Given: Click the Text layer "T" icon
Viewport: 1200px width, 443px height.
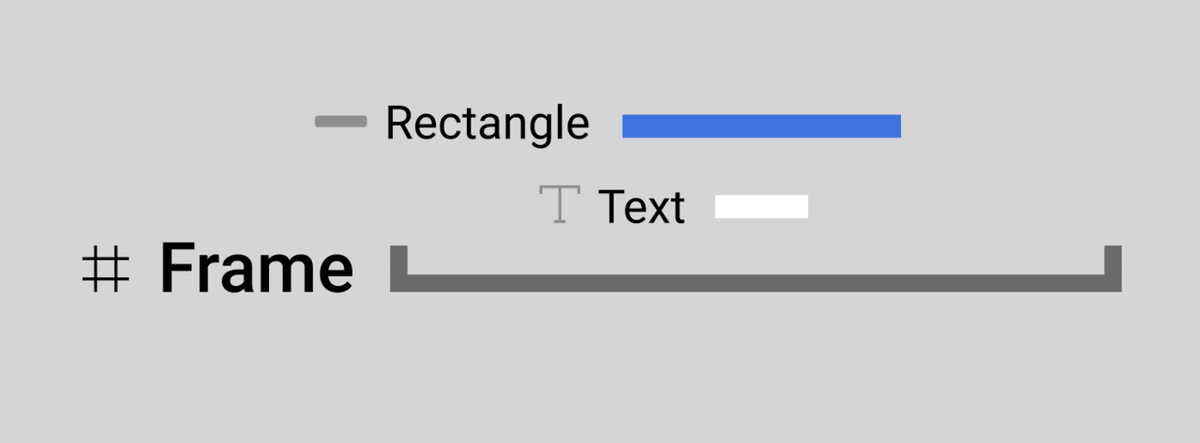Looking at the screenshot, I should [x=560, y=205].
